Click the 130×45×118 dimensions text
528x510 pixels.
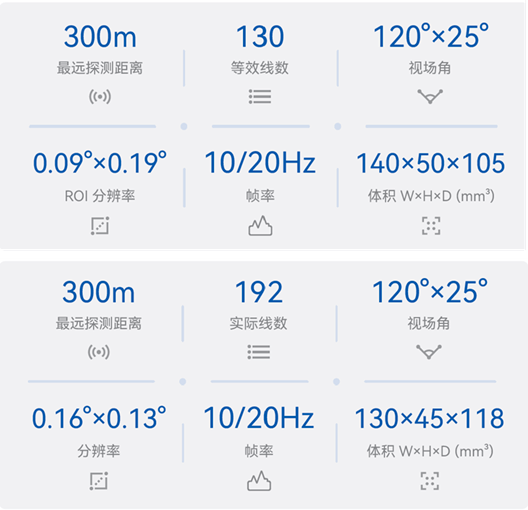(429, 418)
